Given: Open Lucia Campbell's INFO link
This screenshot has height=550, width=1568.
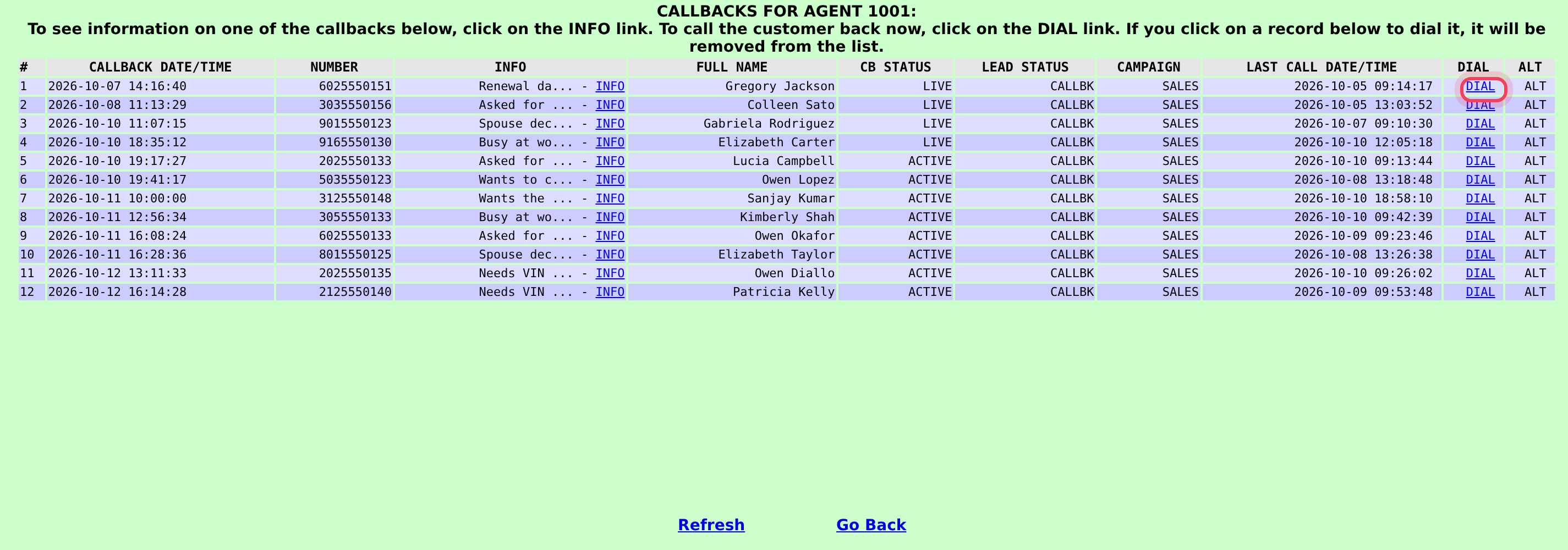Looking at the screenshot, I should (x=609, y=161).
